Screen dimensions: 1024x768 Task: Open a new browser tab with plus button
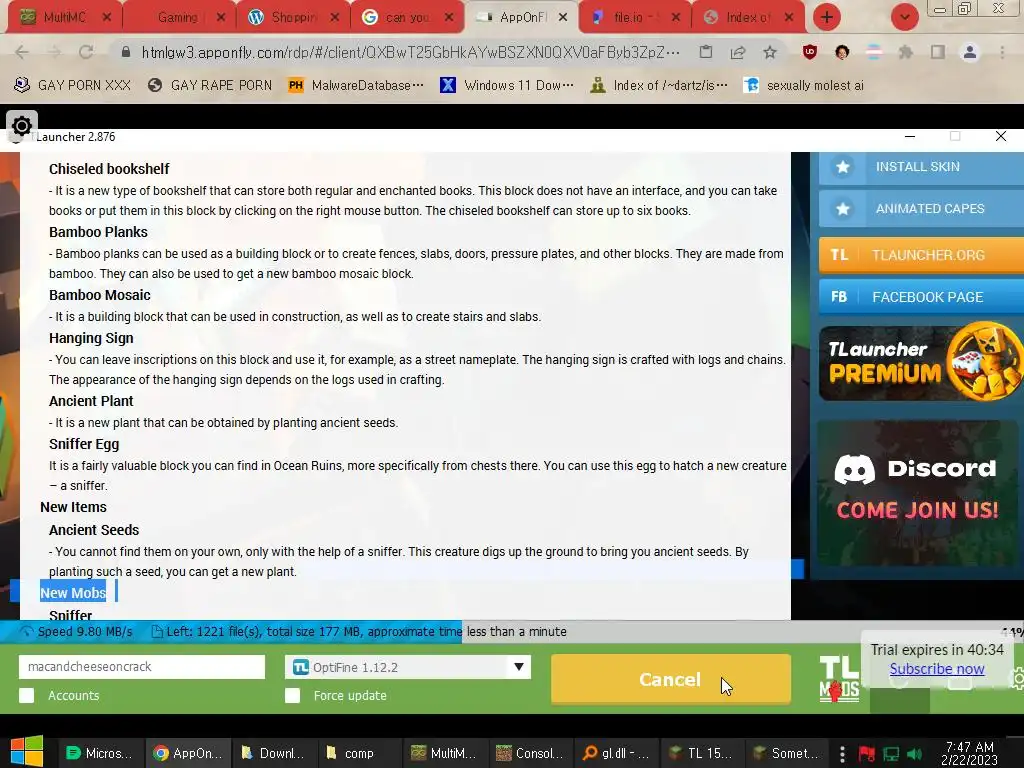827,17
